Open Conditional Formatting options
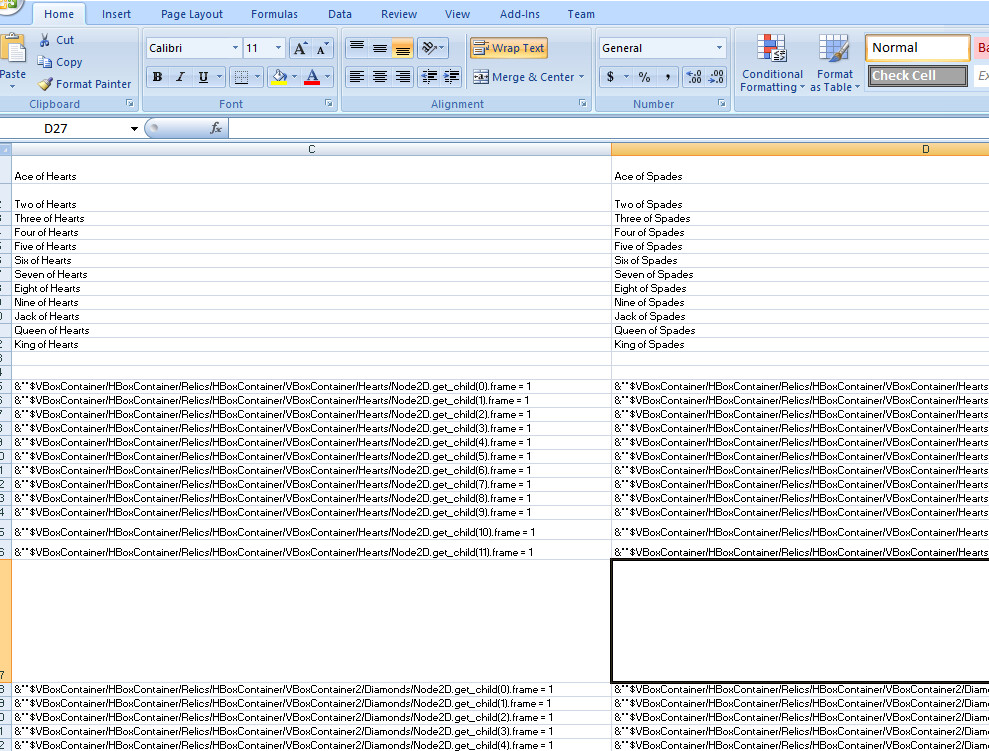Screen dimensions: 989x751 click(x=771, y=62)
